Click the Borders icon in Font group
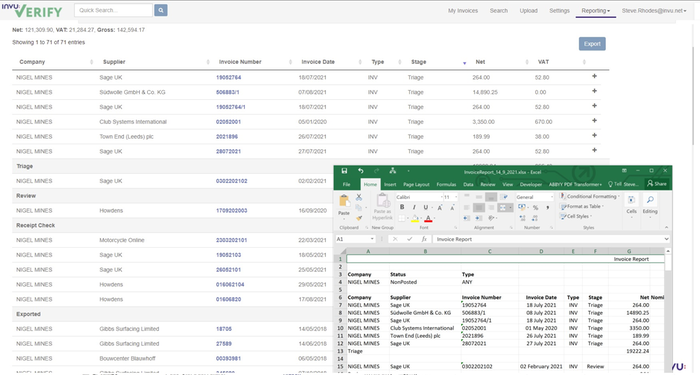The image size is (700, 375). 402,218
